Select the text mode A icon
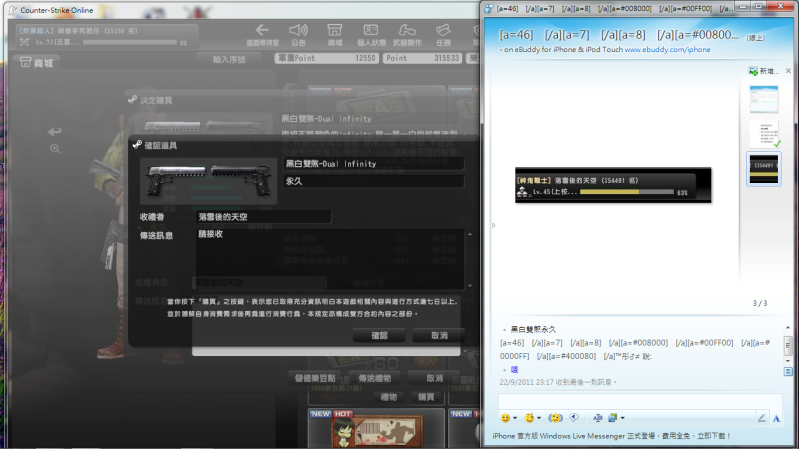 point(776,418)
